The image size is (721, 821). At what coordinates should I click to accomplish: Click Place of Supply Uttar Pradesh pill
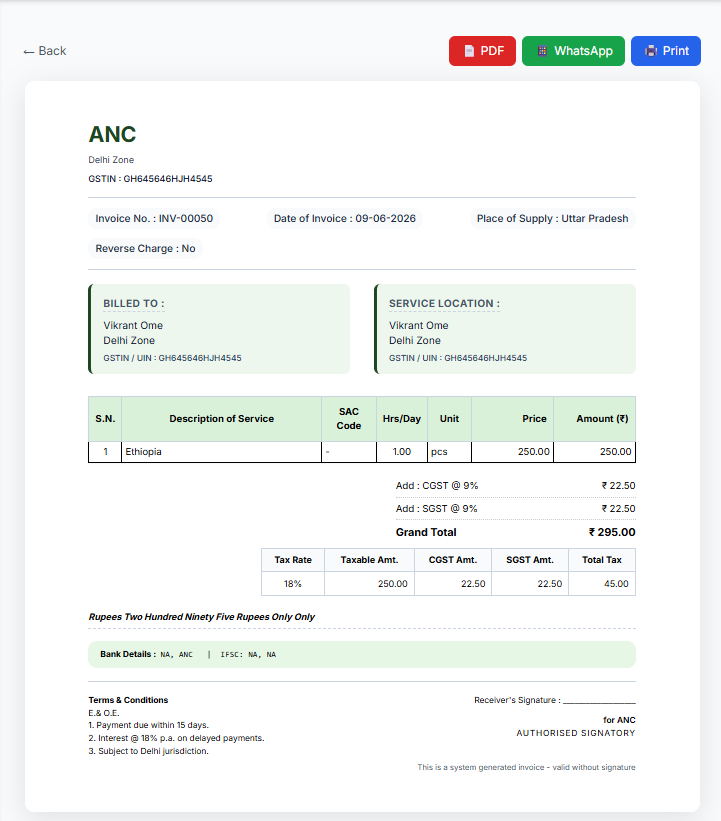[552, 218]
